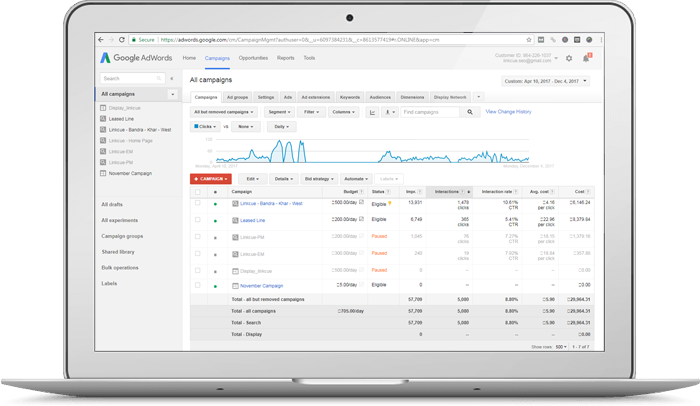Switch to the Dimensions tab
Image resolution: width=700 pixels, height=406 pixels.
[412, 97]
